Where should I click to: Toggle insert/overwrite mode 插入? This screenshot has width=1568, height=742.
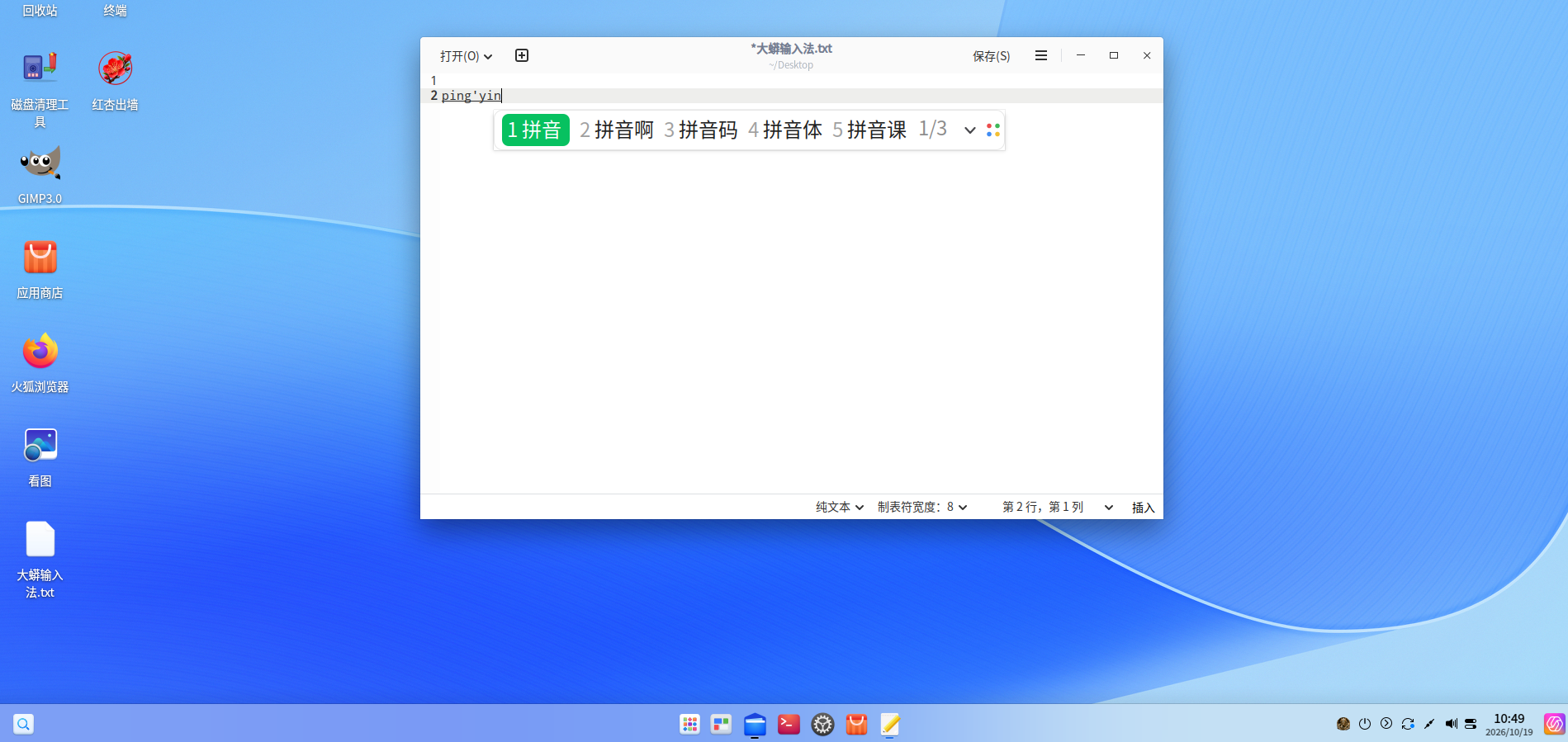(x=1143, y=507)
